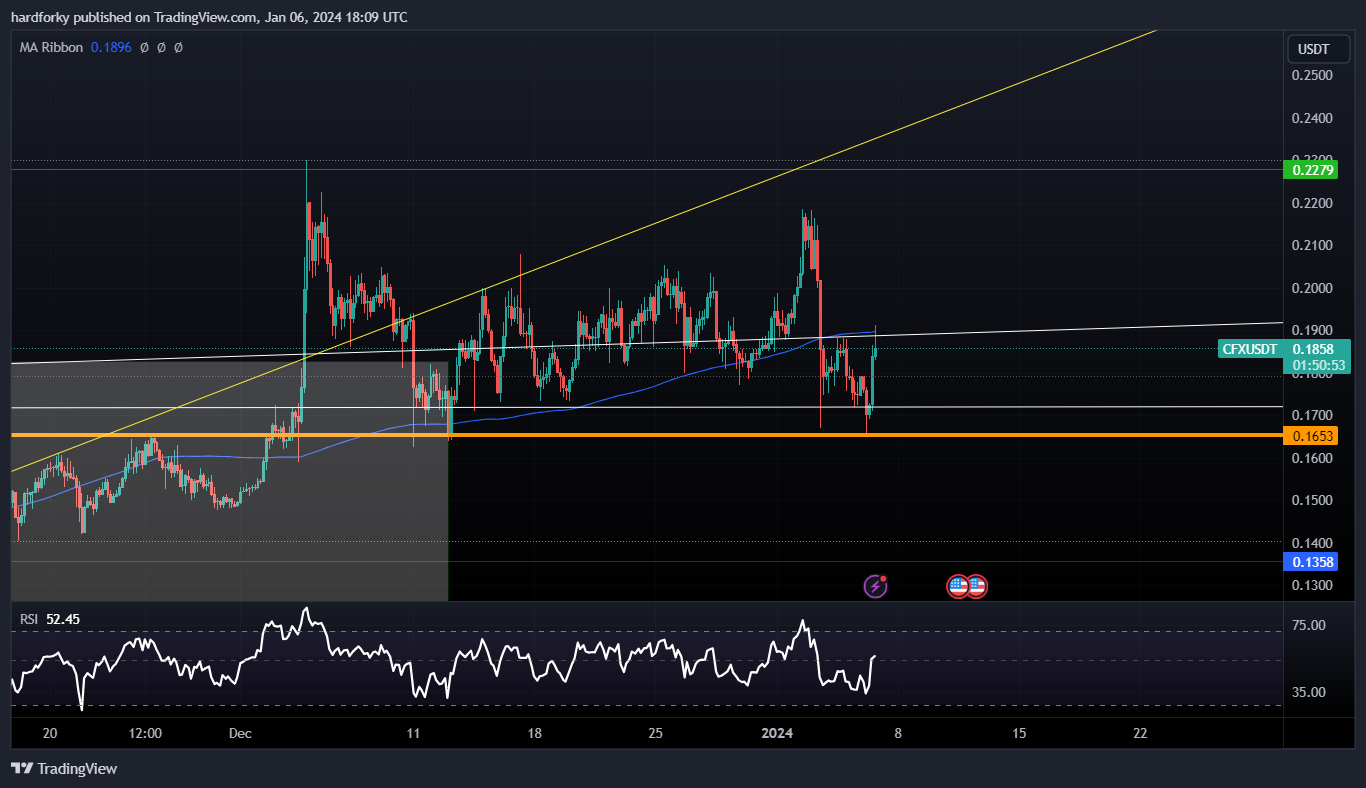
Task: Click the 8 date label on the time axis
Action: click(x=898, y=733)
